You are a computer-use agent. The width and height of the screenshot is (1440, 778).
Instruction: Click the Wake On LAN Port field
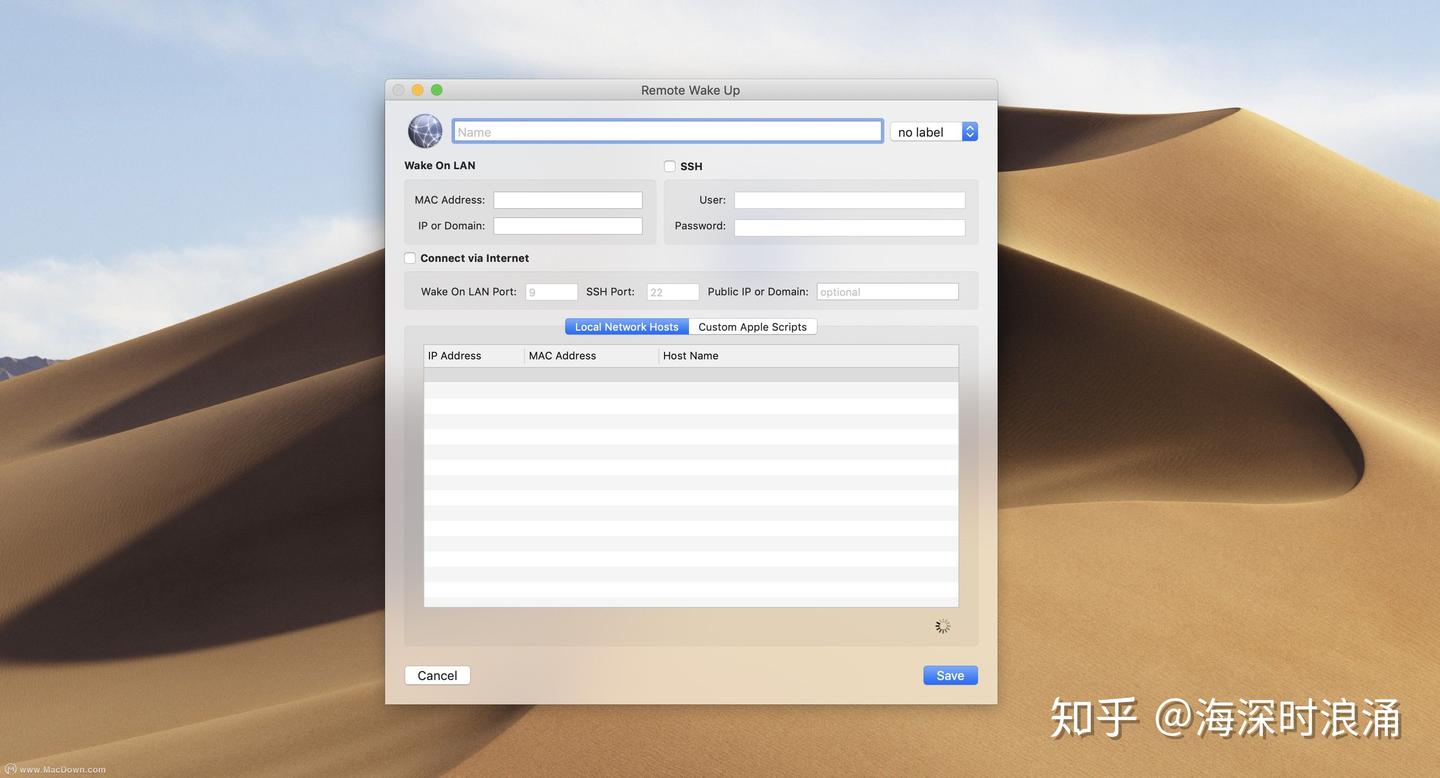coord(551,291)
